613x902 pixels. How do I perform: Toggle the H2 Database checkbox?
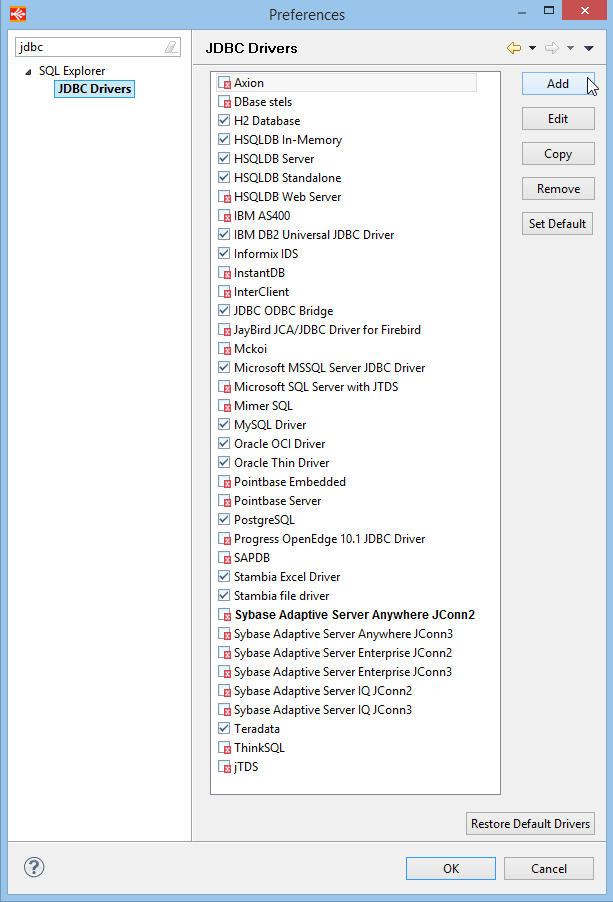(x=224, y=121)
